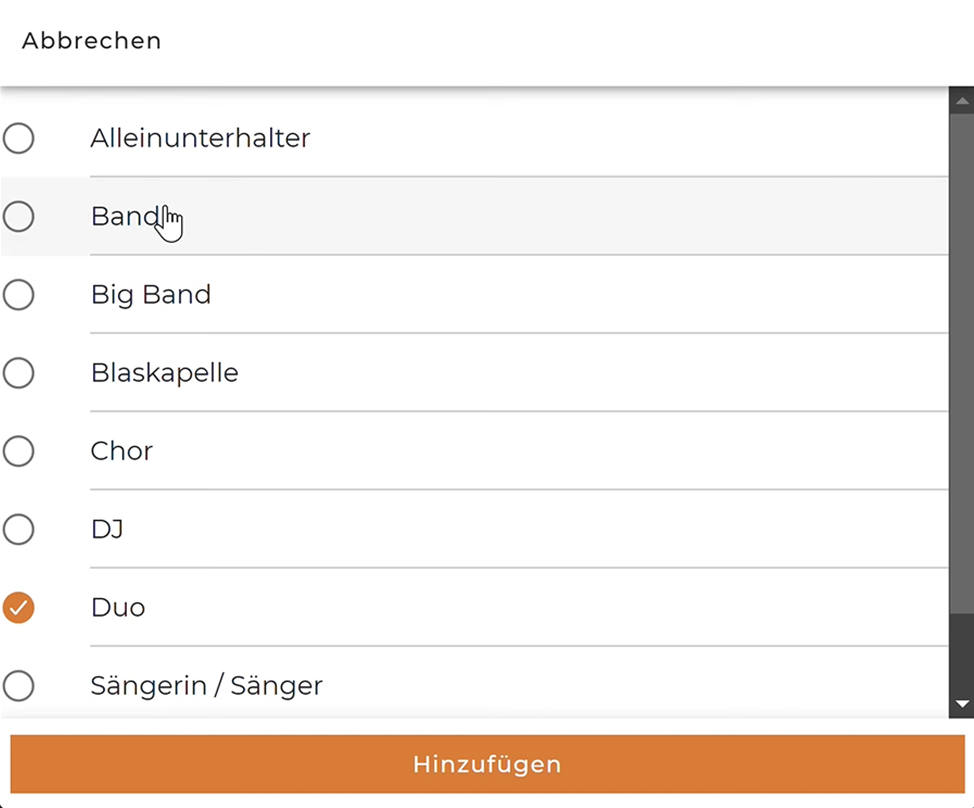974x808 pixels.
Task: Choose the Chor list label
Action: [x=122, y=451]
